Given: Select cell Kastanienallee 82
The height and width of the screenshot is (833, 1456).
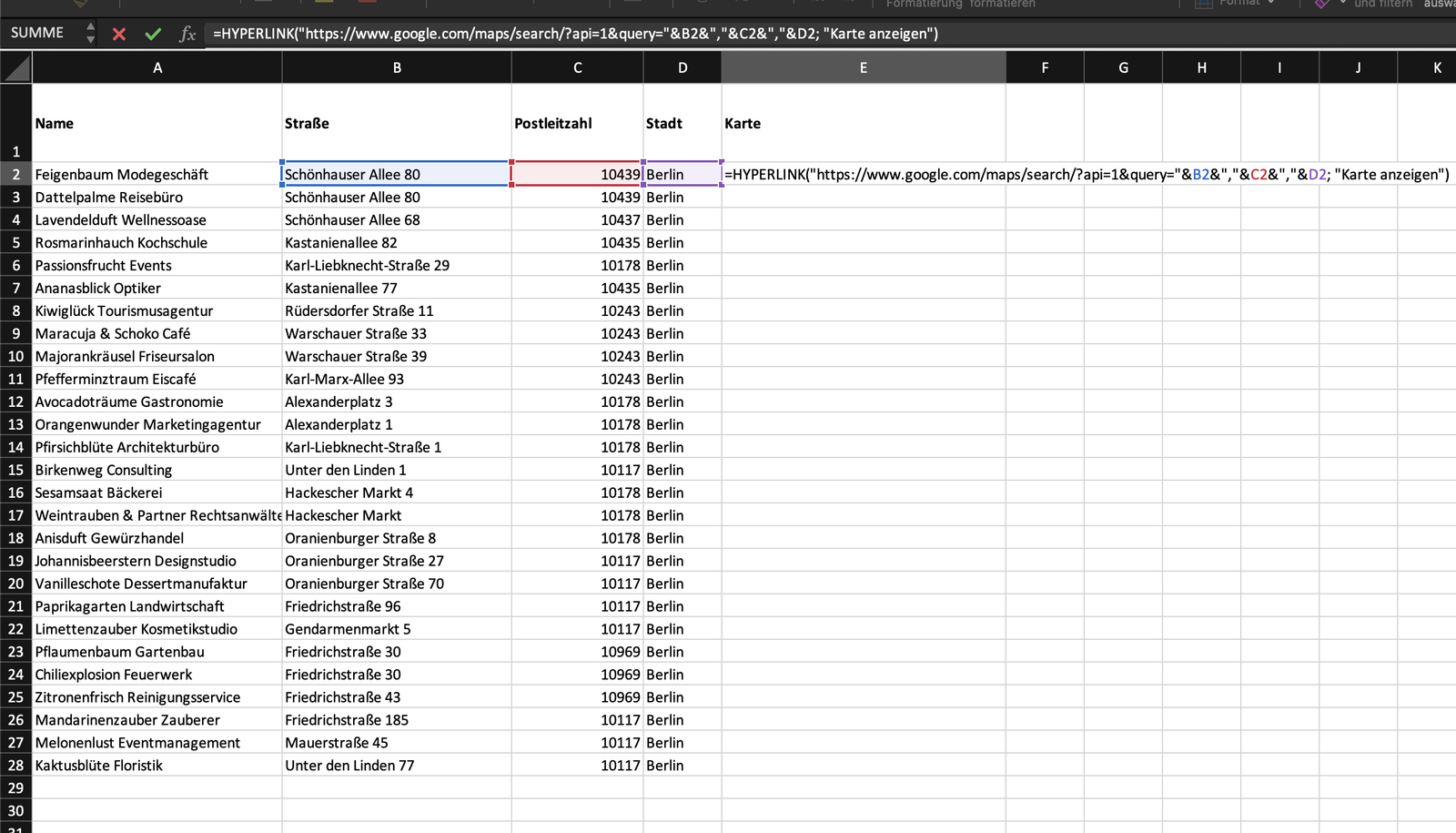Looking at the screenshot, I should (397, 242).
